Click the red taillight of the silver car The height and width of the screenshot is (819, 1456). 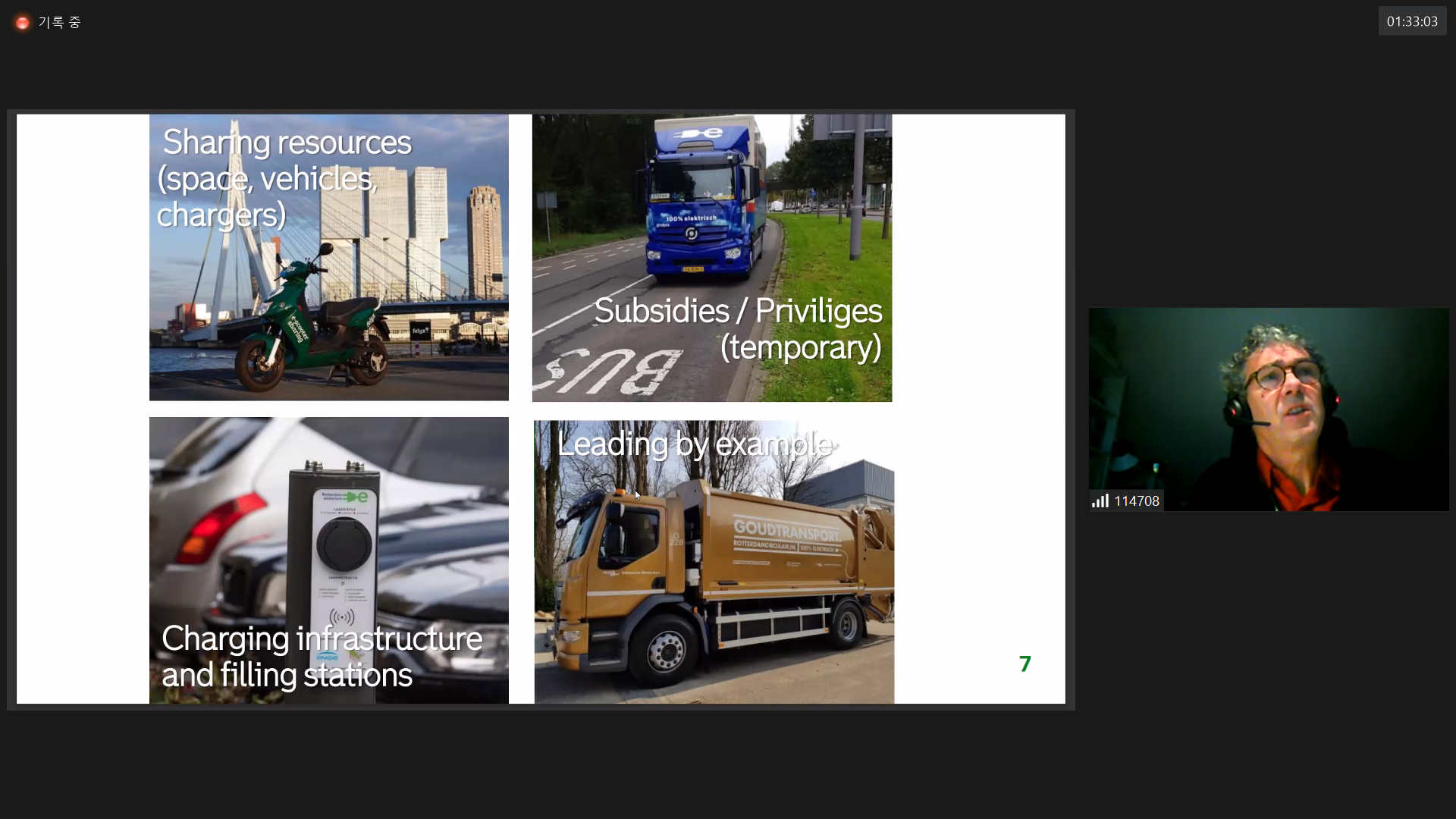[211, 527]
